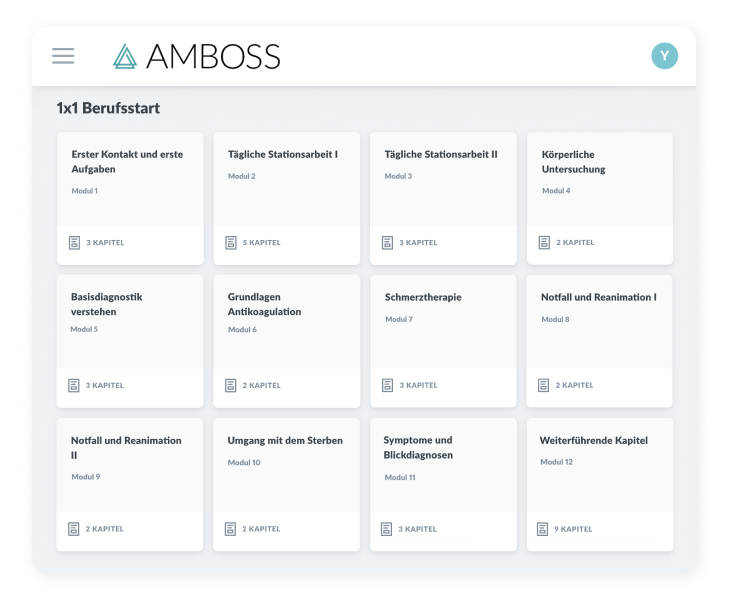Screen dimensions: 730x598
Task: Click the Modul 4 label
Action: (x=556, y=190)
